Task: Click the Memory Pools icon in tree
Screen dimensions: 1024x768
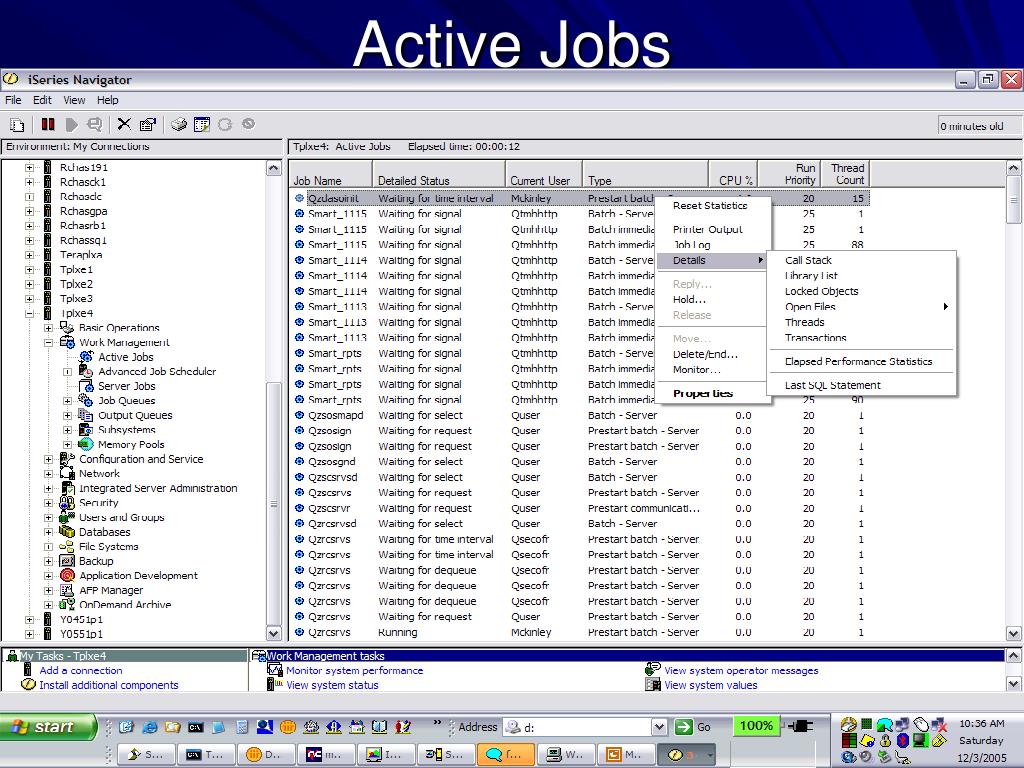Action: [x=86, y=445]
